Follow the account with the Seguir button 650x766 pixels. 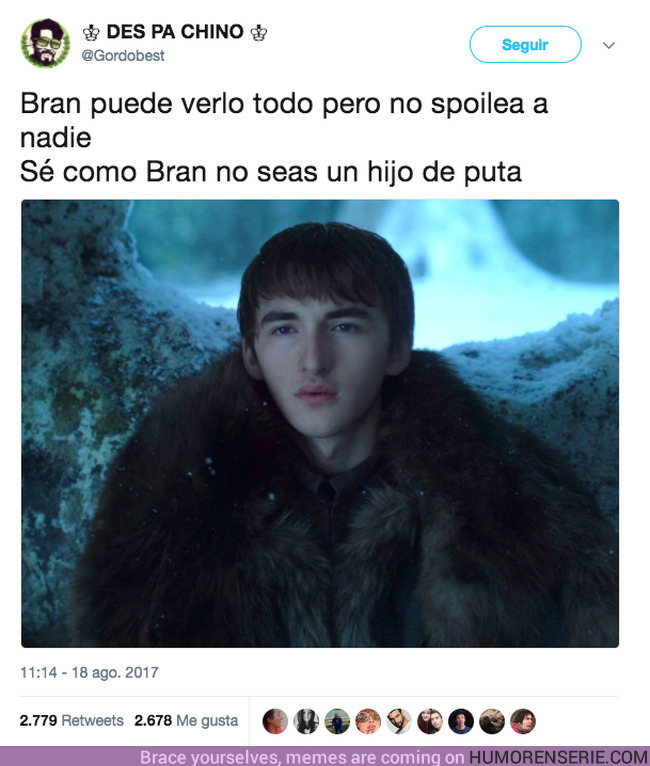[525, 44]
